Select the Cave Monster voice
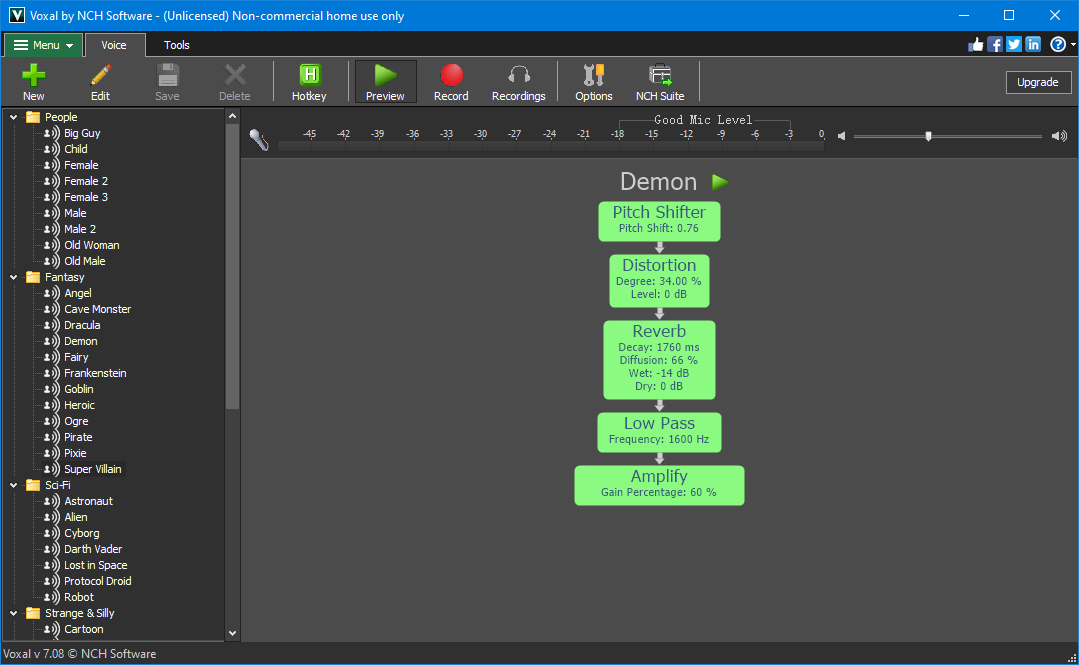 (x=97, y=309)
